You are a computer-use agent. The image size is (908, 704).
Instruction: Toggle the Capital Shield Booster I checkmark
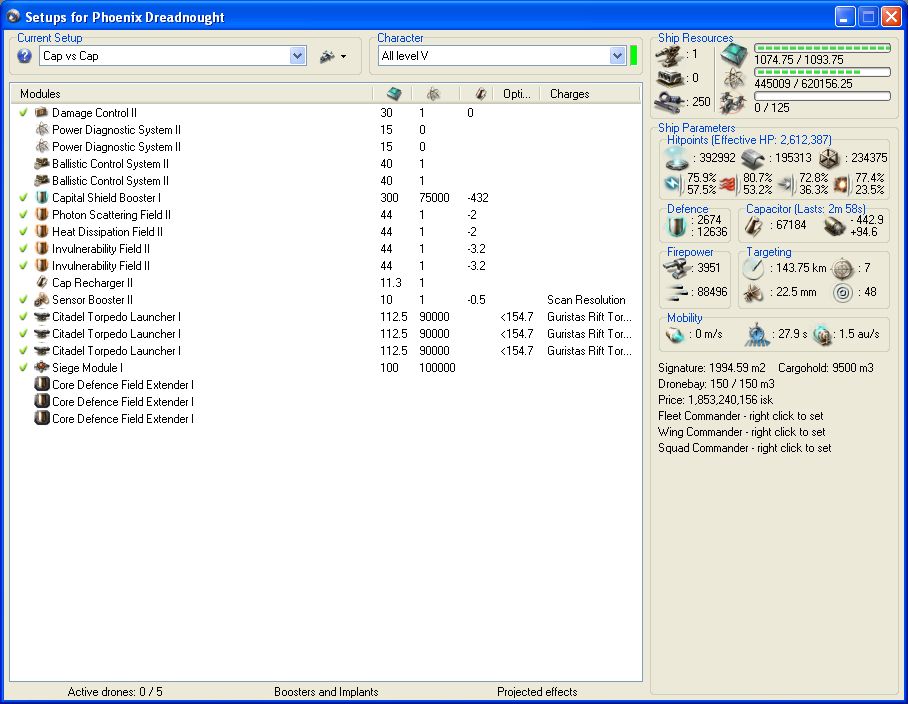coord(23,197)
